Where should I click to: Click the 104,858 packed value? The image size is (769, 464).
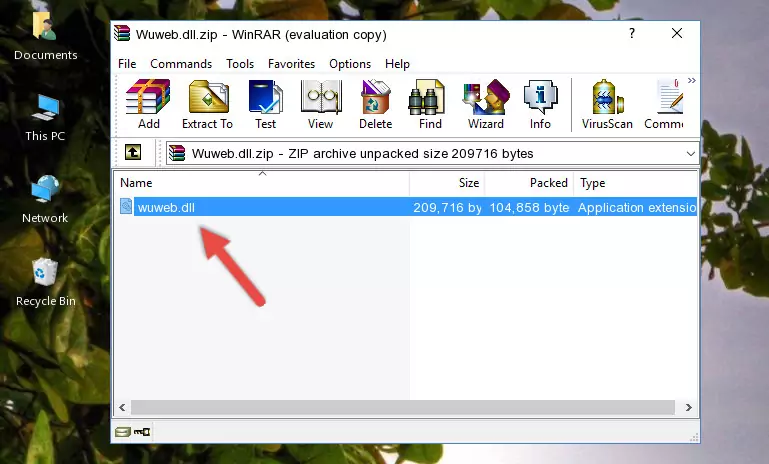coord(529,207)
